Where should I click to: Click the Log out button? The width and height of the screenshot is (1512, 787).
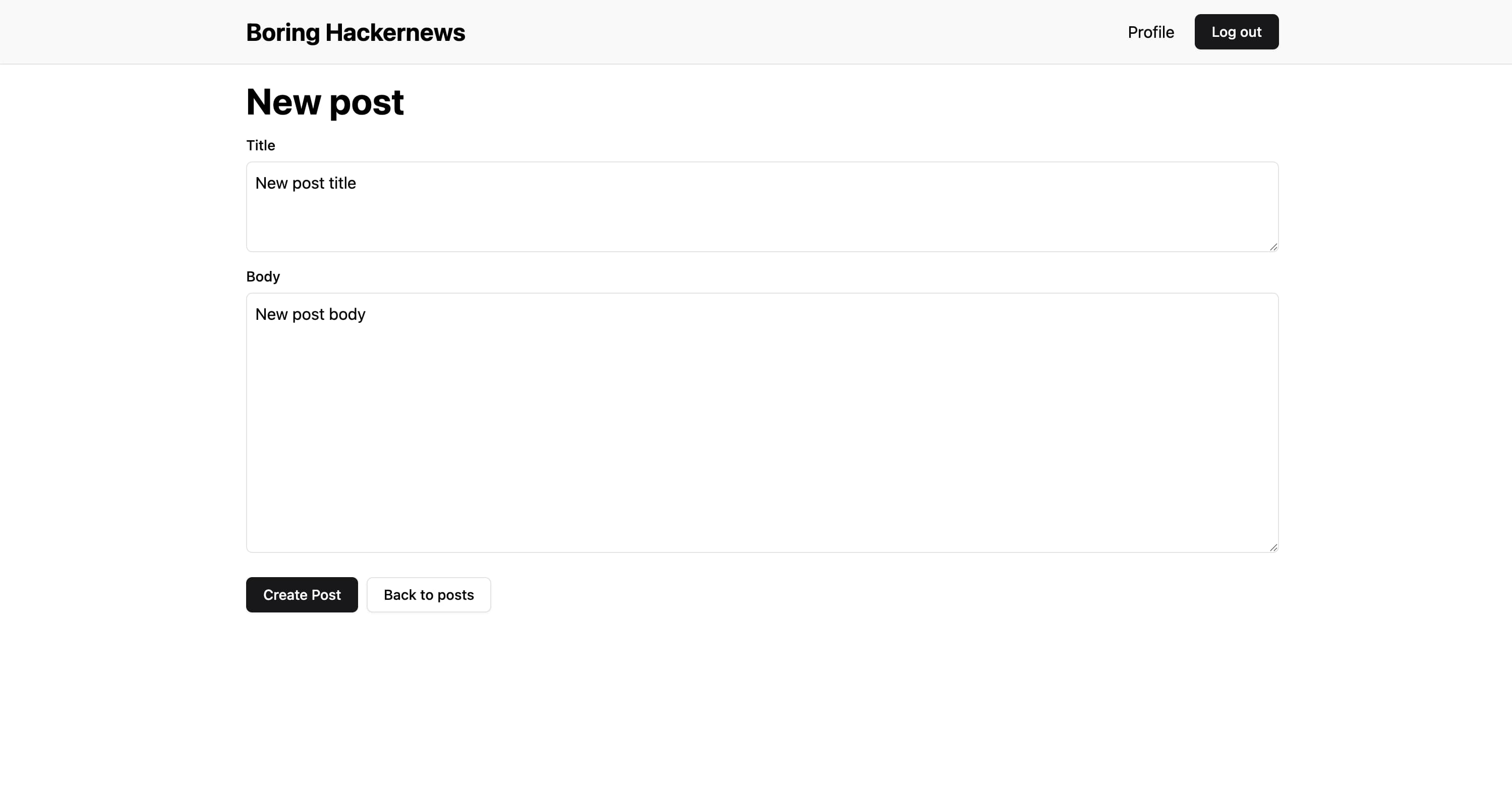click(x=1236, y=32)
